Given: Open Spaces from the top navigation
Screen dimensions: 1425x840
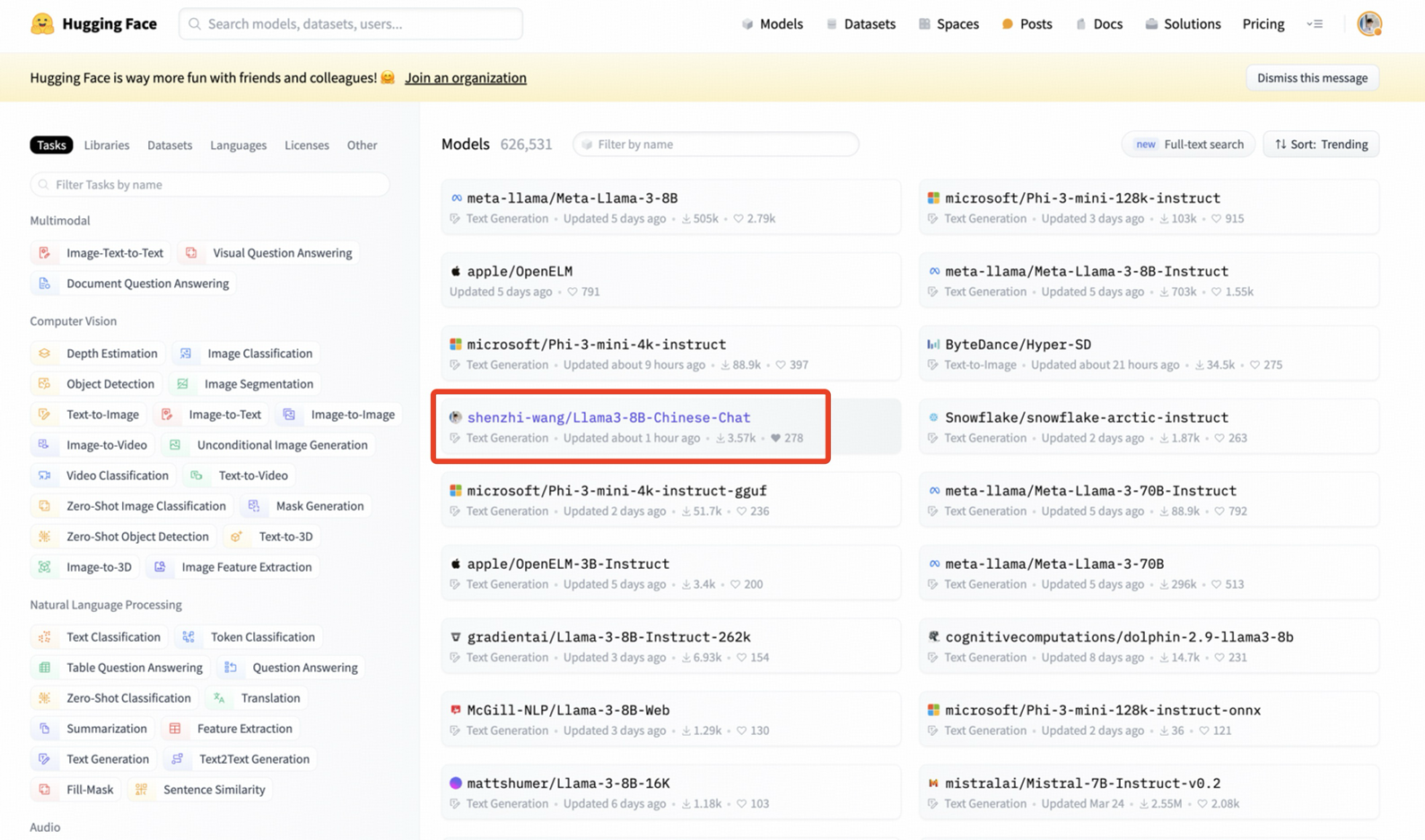Looking at the screenshot, I should [949, 24].
